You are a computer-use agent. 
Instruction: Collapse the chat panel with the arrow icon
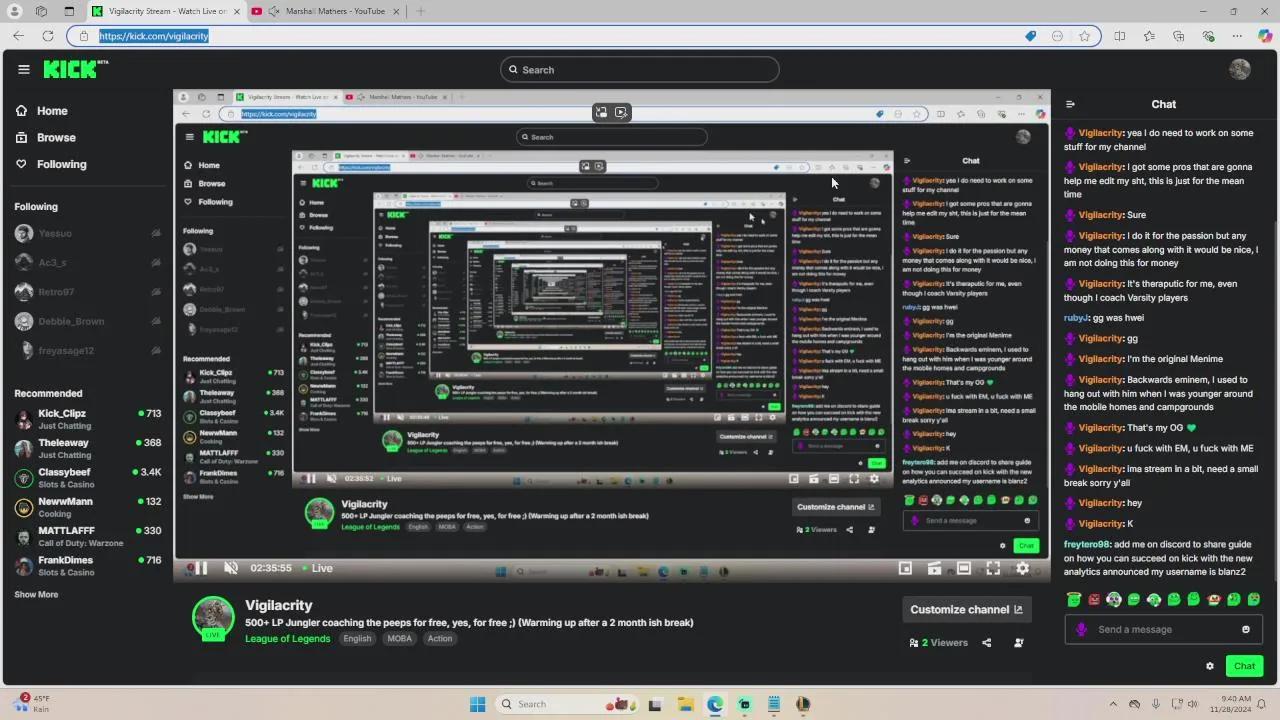[1070, 104]
